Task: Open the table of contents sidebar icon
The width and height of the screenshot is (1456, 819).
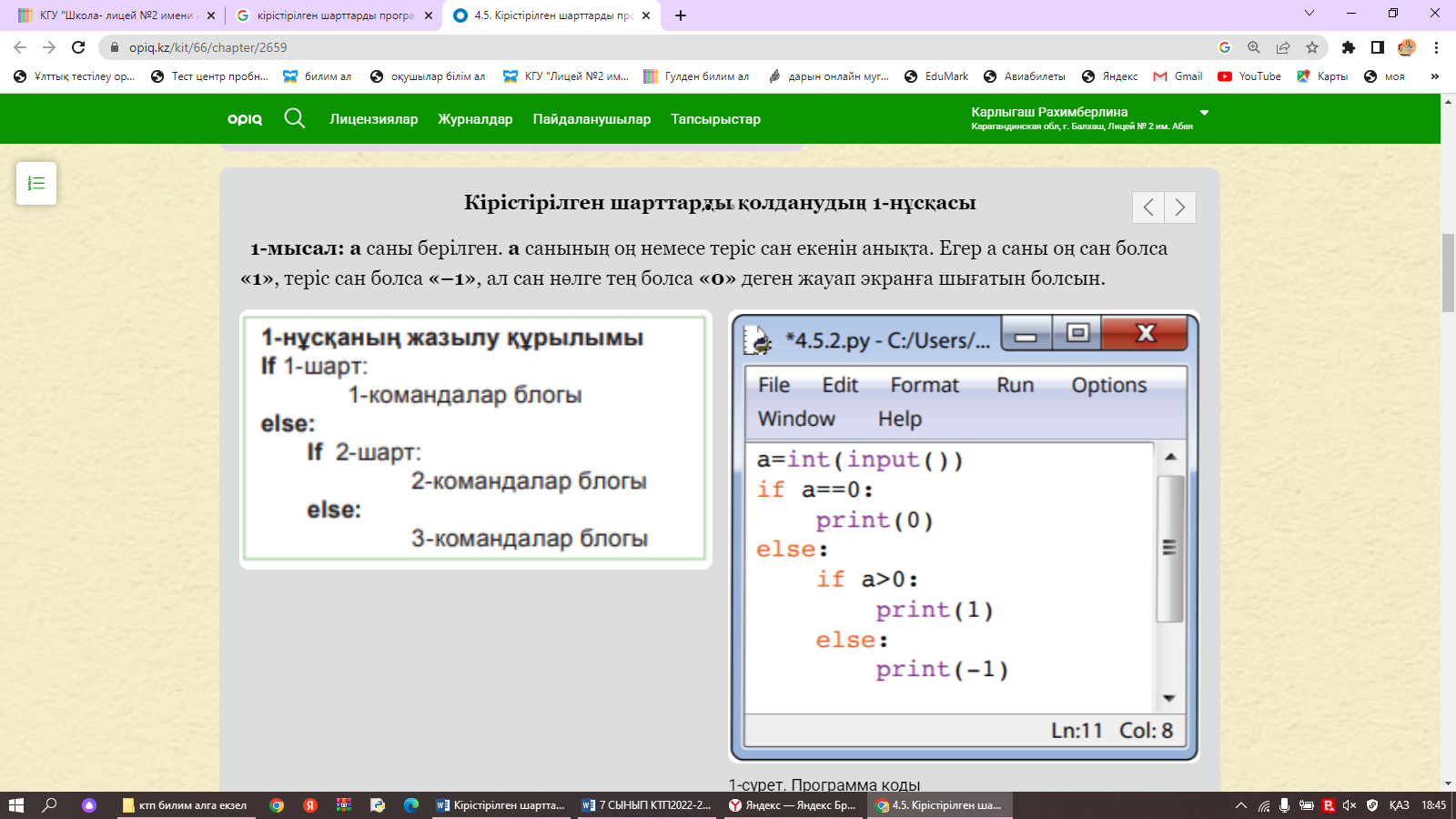Action: point(36,183)
